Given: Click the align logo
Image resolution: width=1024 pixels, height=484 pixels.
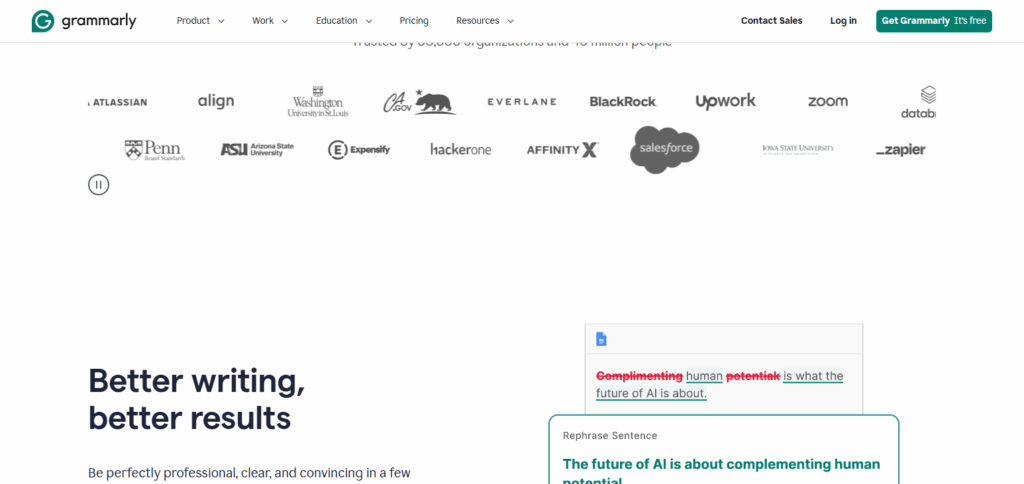Looking at the screenshot, I should [216, 101].
